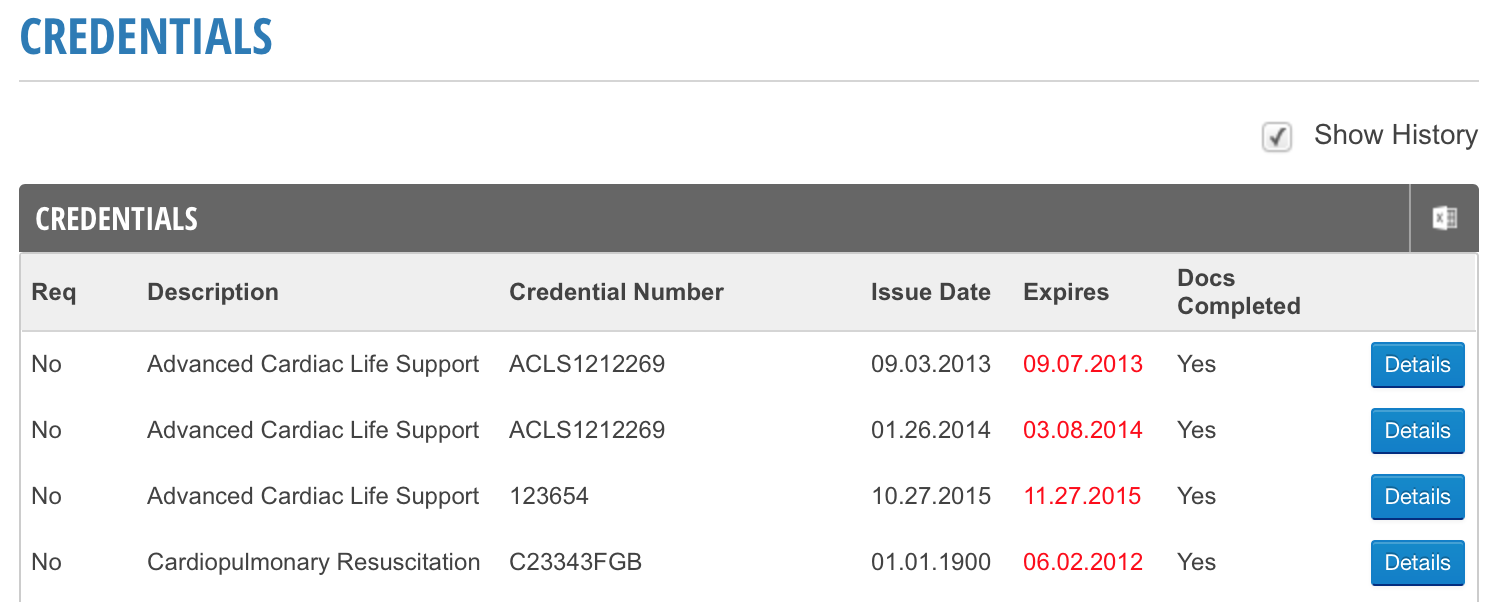Sort by the Expires column header
1494x602 pixels.
click(1066, 292)
